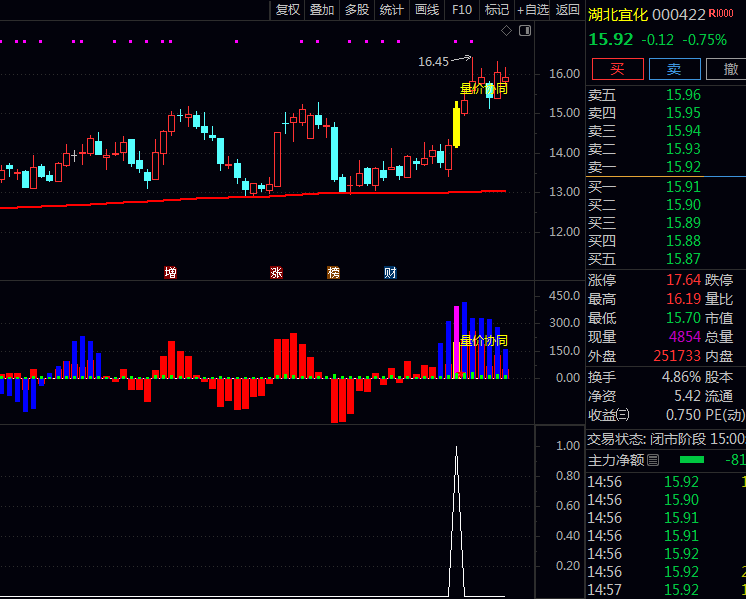This screenshot has height=599, width=746.
Task: Click the 财 event marker icon
Action: click(390, 273)
